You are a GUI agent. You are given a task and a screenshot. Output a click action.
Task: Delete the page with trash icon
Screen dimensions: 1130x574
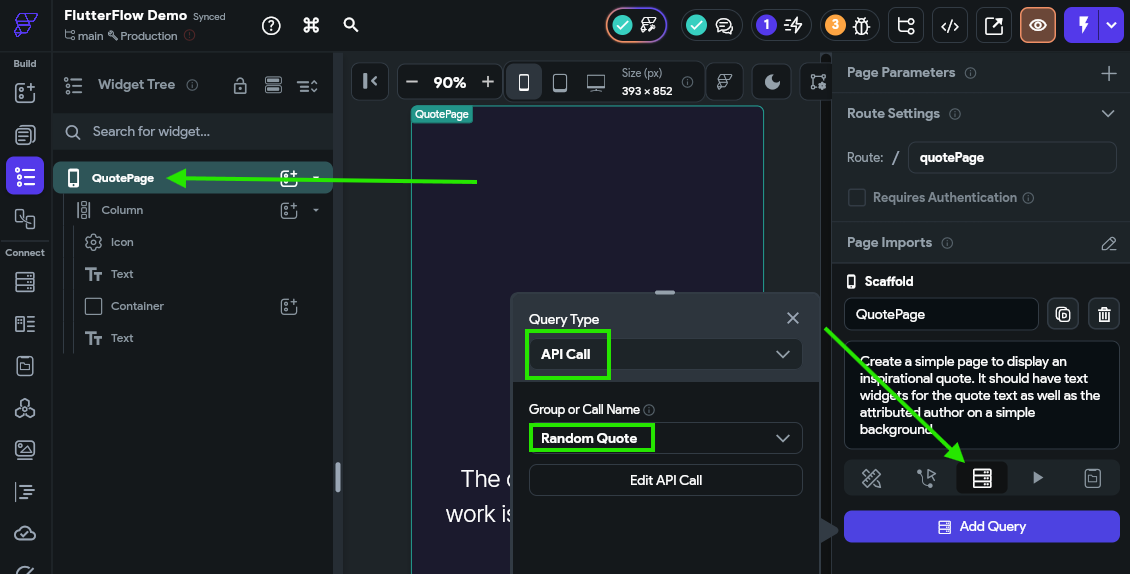(1103, 314)
